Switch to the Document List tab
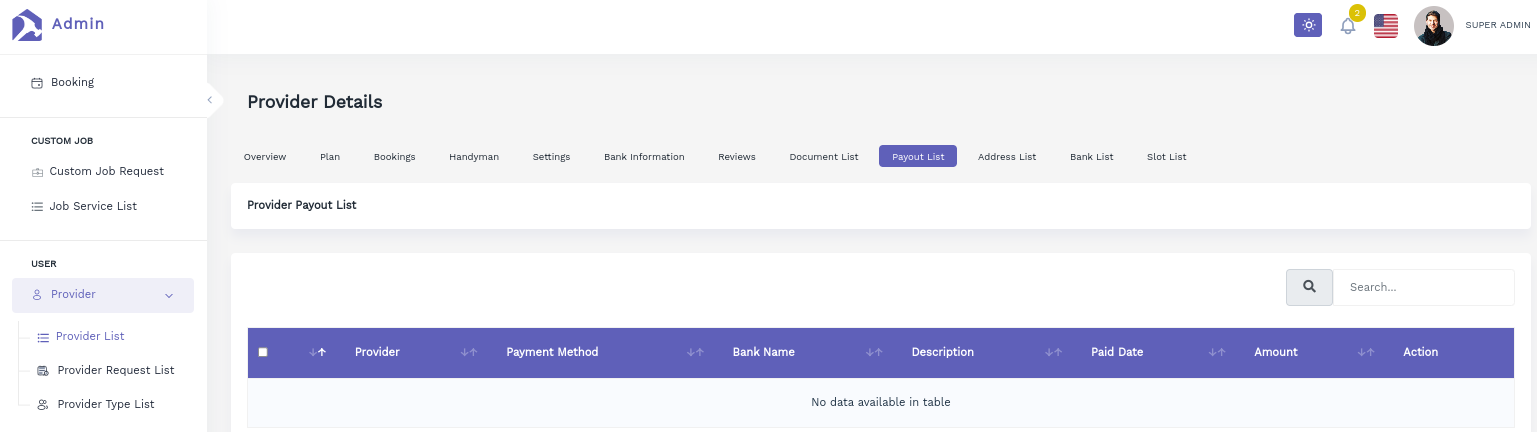 pyautogui.click(x=824, y=157)
